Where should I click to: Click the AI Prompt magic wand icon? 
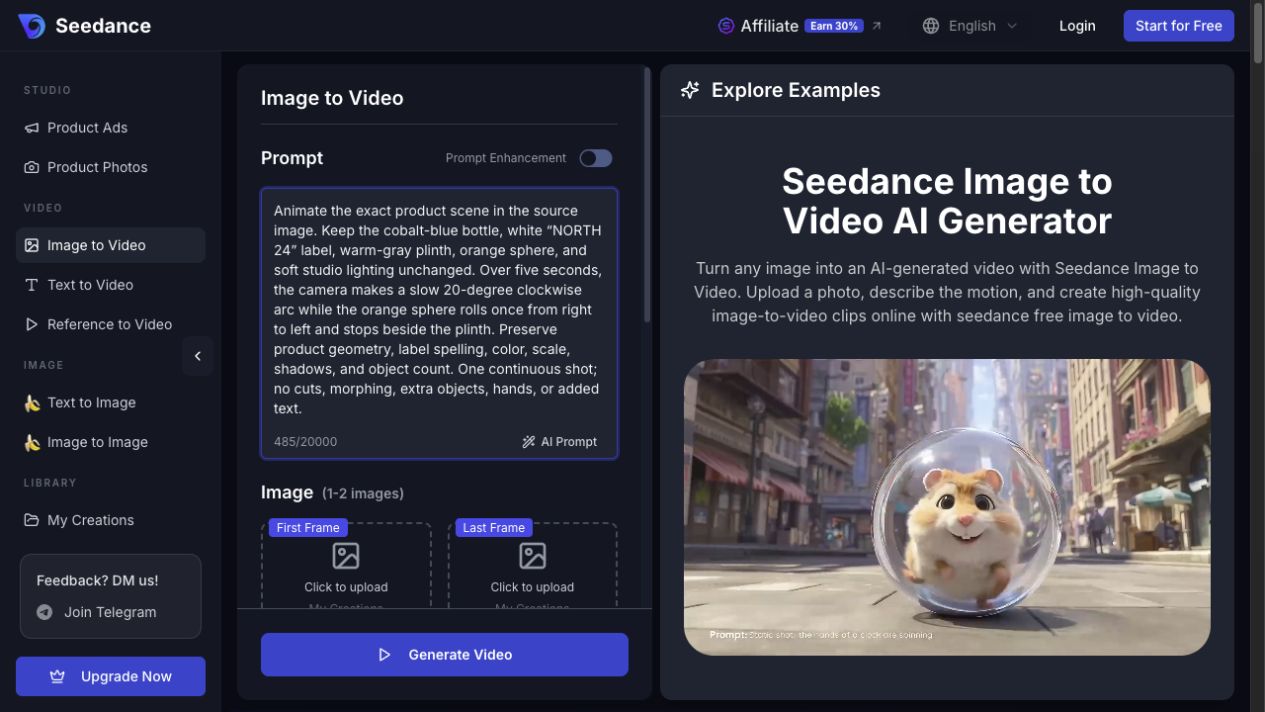click(x=529, y=442)
